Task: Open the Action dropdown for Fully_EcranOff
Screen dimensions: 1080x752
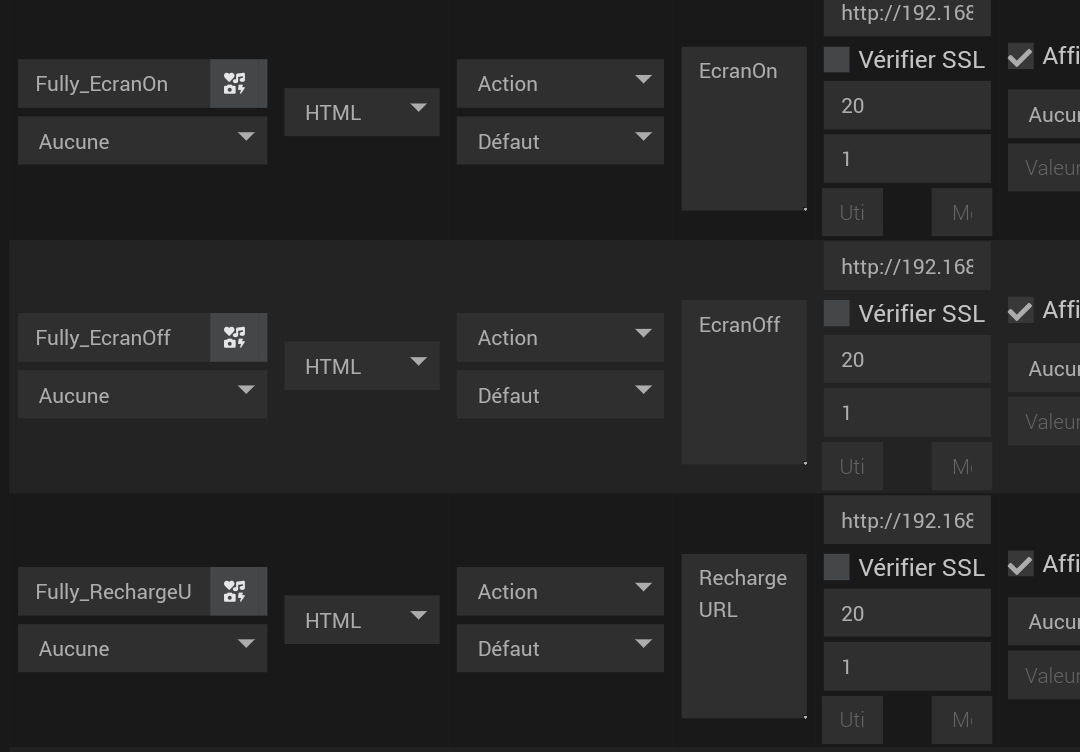Action: tap(560, 338)
